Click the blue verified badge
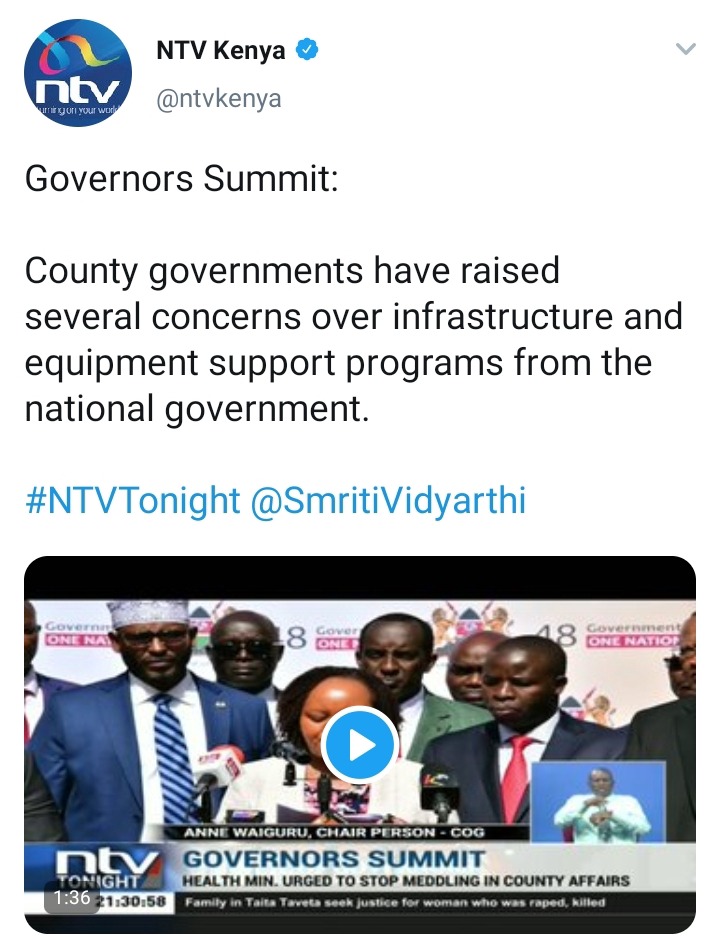This screenshot has width=720, height=941. click(308, 50)
